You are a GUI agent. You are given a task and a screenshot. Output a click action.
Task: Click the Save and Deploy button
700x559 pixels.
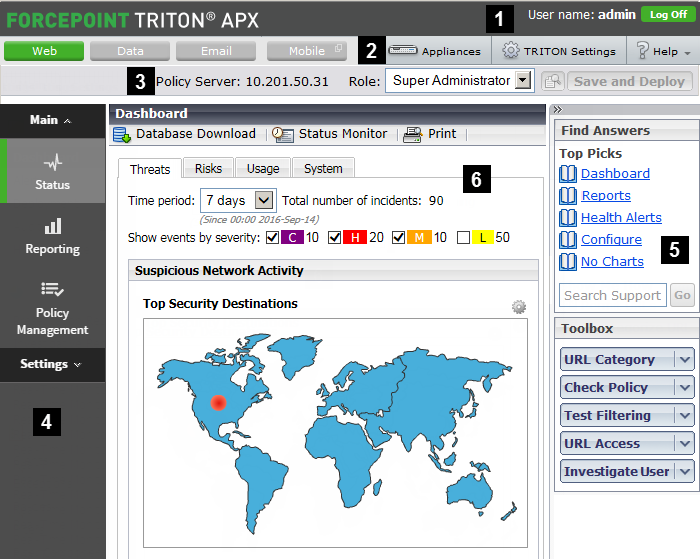click(x=629, y=81)
